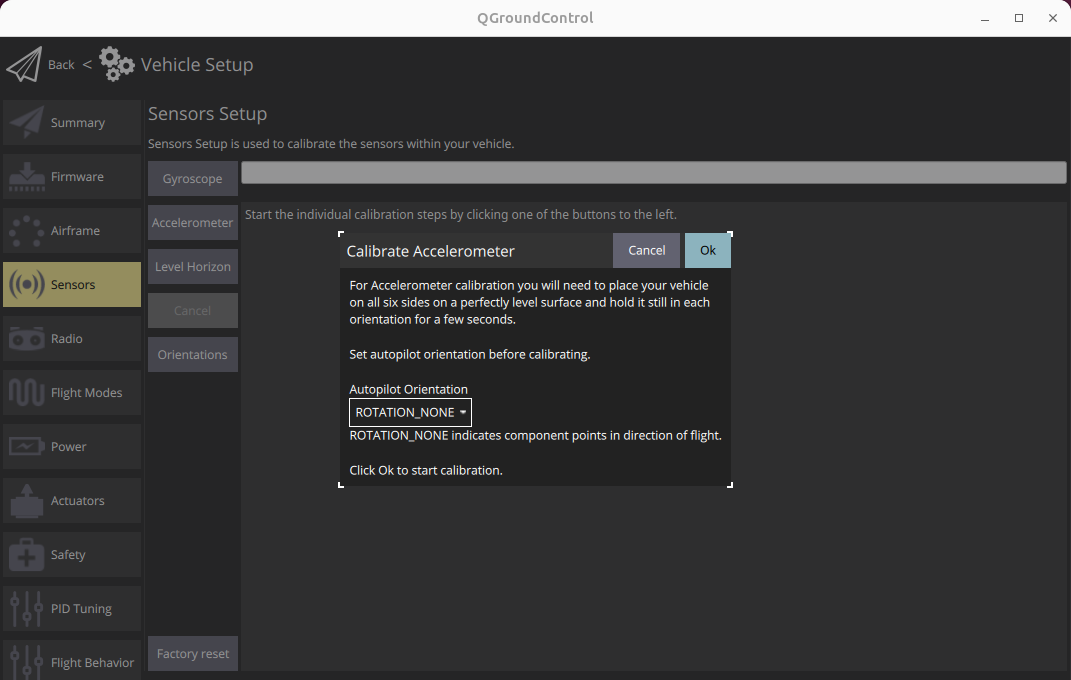Click the Flight Behavior sliders icon
The width and height of the screenshot is (1071, 680).
[27, 662]
